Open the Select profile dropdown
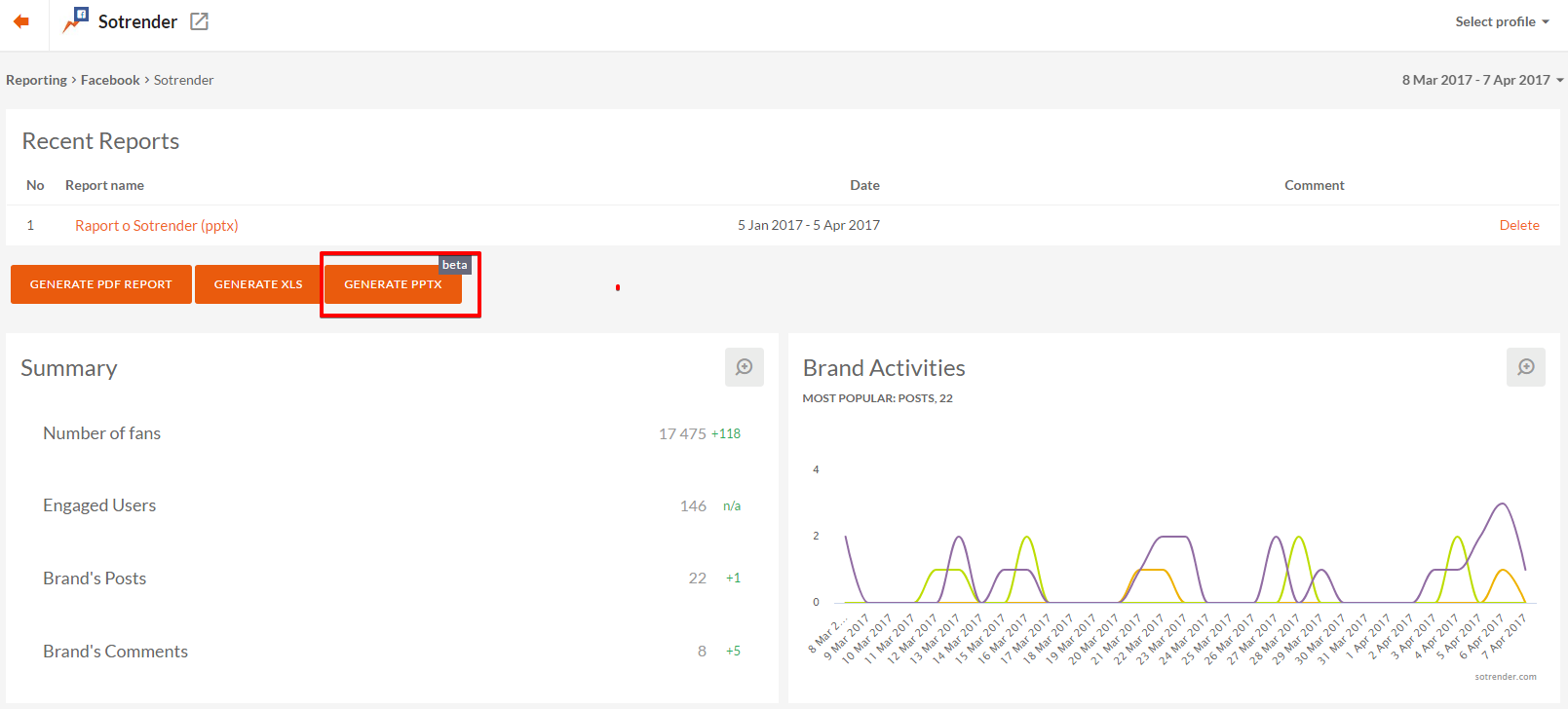Image resolution: width=1568 pixels, height=709 pixels. [x=1501, y=21]
